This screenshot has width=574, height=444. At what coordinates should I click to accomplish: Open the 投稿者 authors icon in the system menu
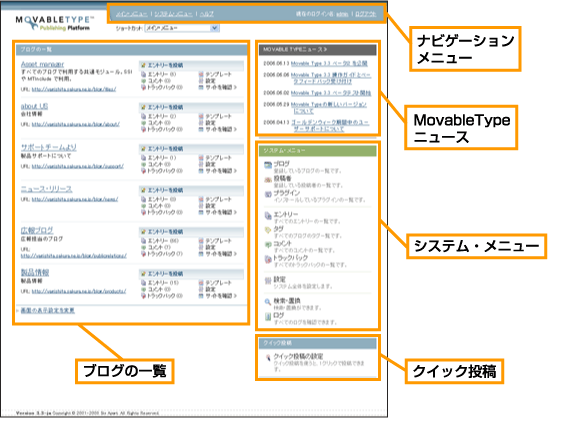coord(268,179)
